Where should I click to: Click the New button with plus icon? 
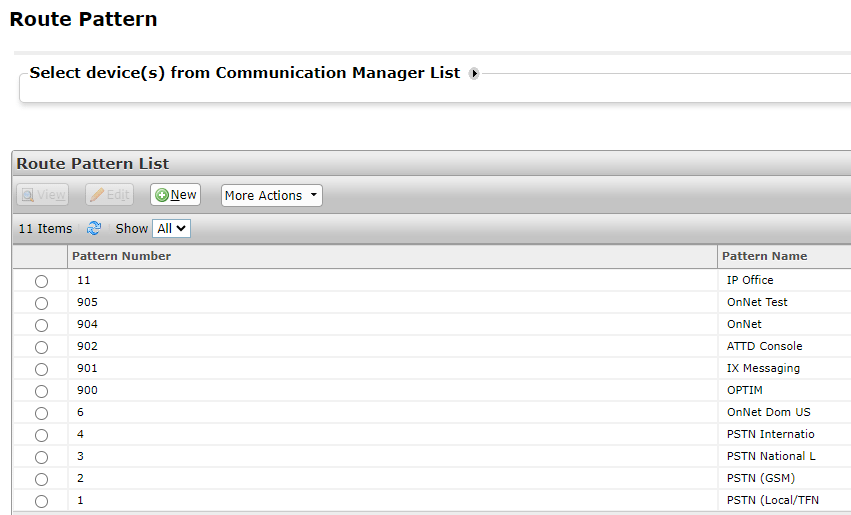click(175, 195)
